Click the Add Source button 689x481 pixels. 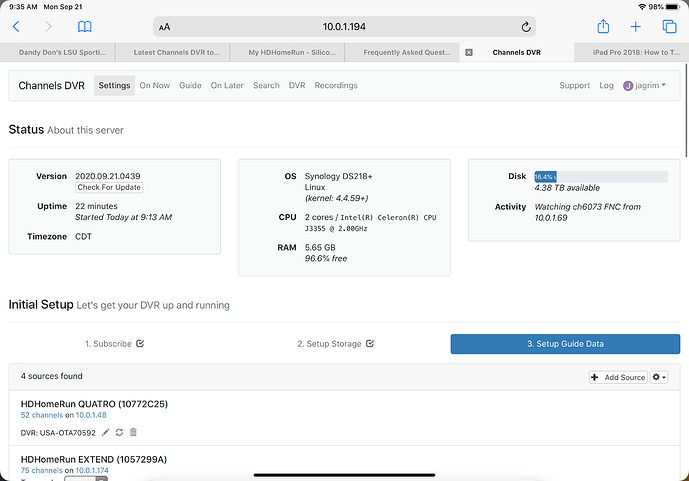[618, 377]
